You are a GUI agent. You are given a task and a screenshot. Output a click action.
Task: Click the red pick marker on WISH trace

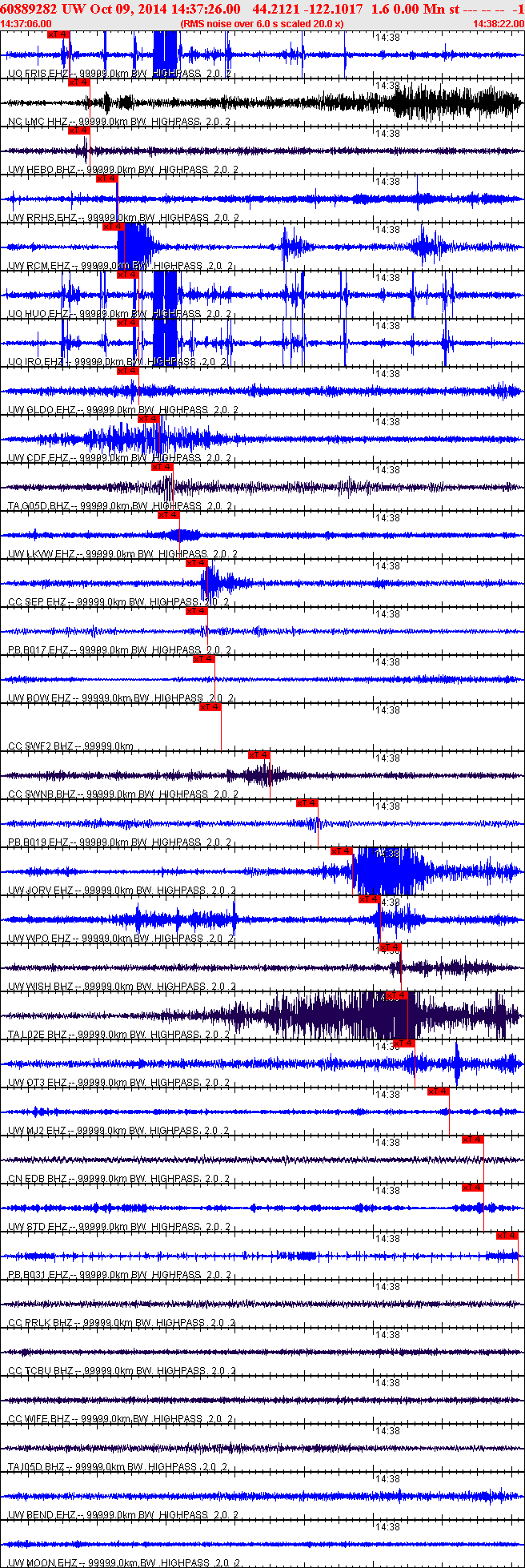(390, 947)
